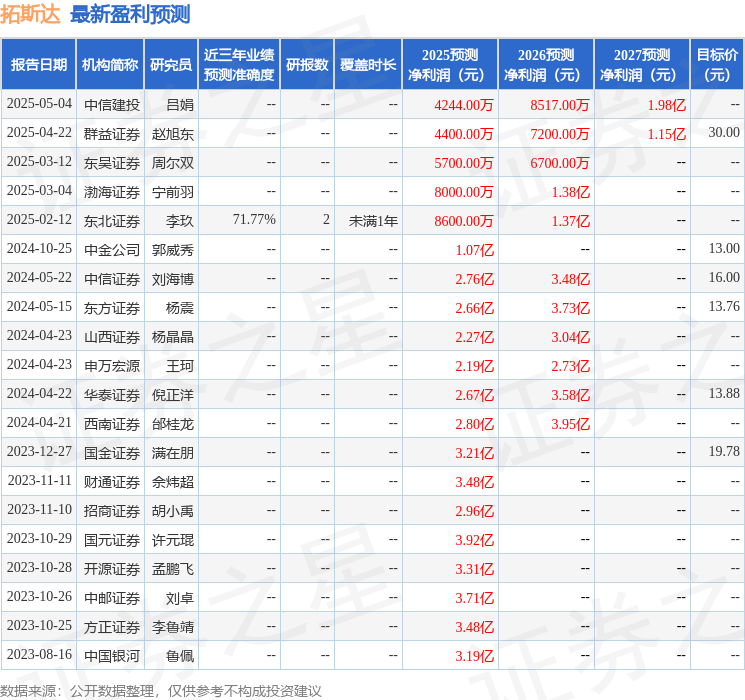The image size is (745, 700).
Task: Click the 8517.00万 profit value
Action: [559, 105]
